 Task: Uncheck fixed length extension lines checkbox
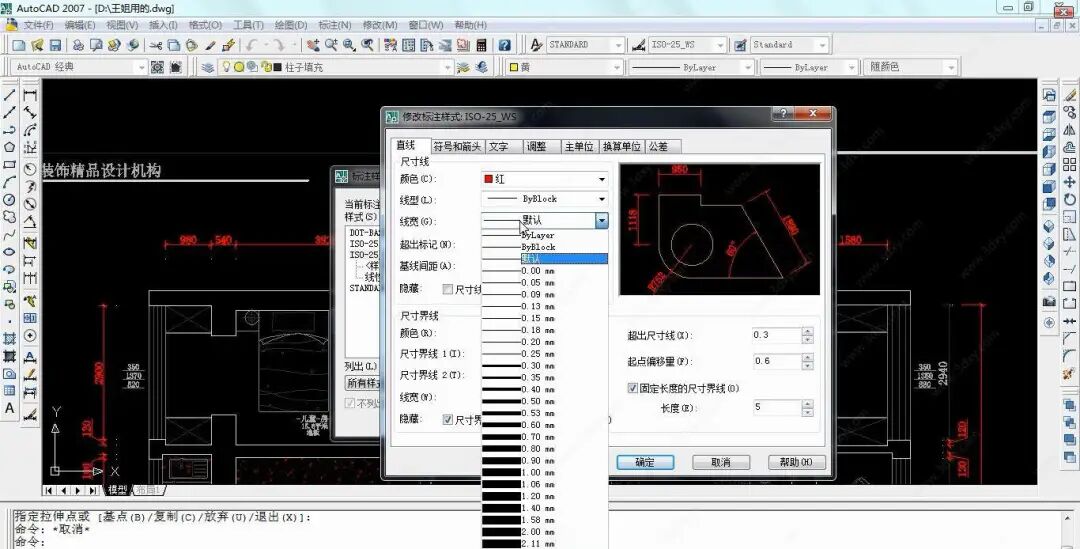632,388
